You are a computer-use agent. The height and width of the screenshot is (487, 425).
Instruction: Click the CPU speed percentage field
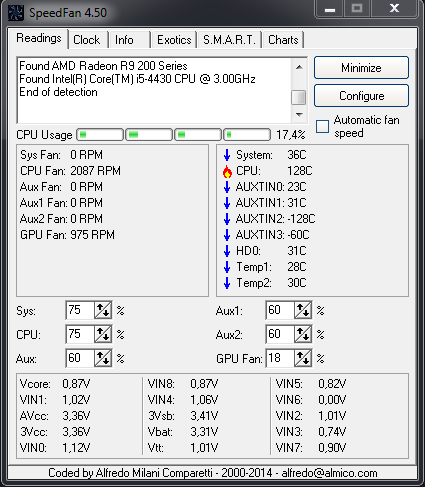(80, 334)
